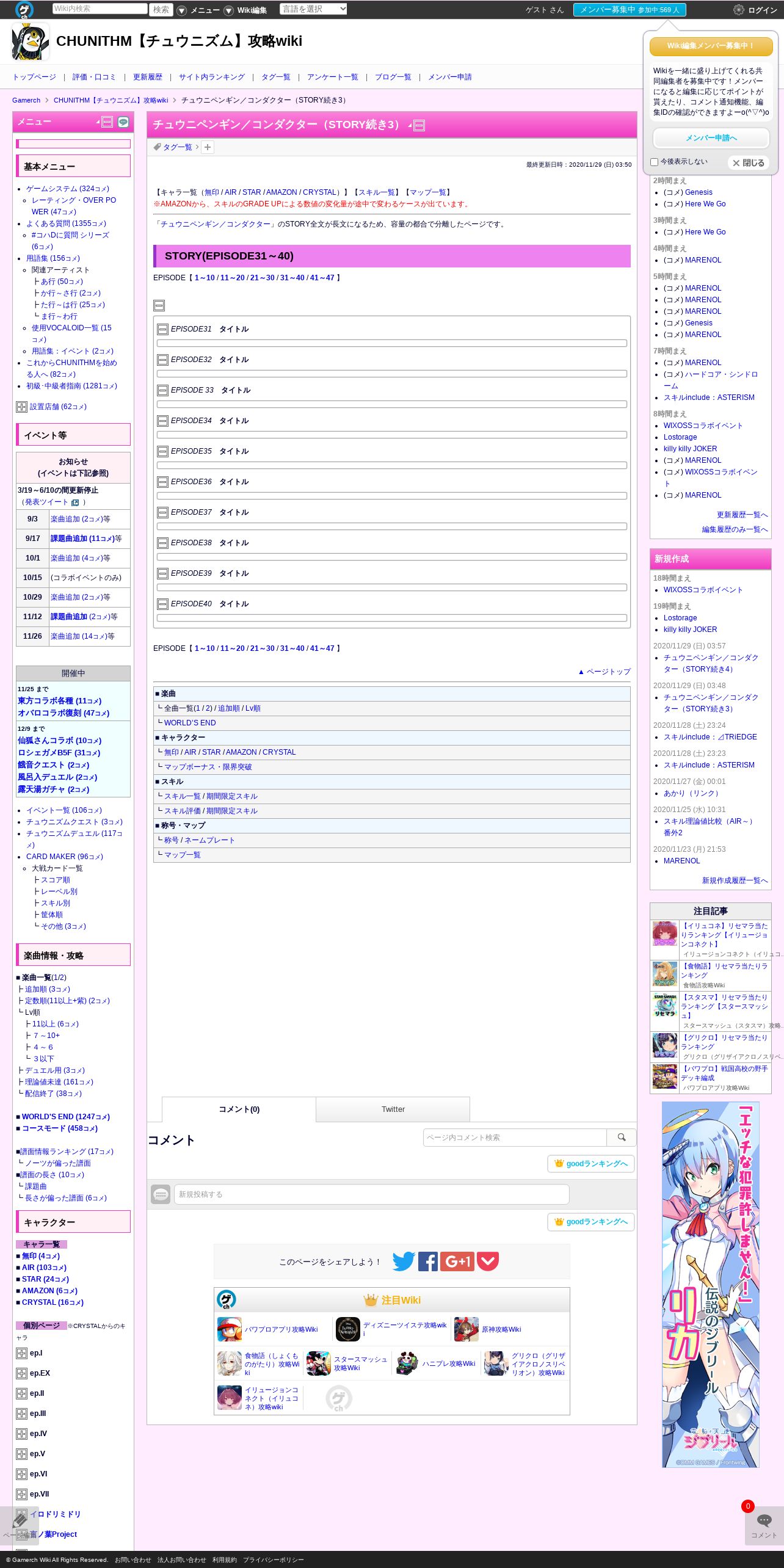Share the page on Google Plus

point(457,1261)
